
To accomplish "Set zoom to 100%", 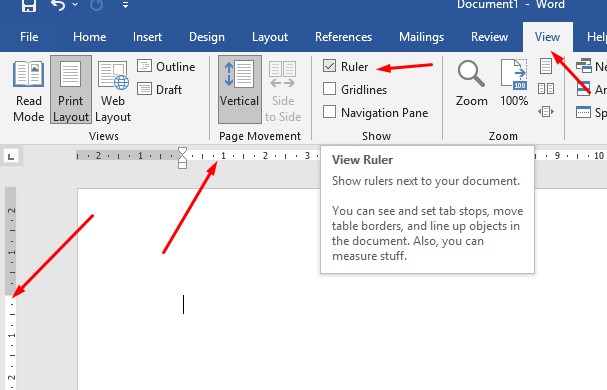I will (x=514, y=83).
